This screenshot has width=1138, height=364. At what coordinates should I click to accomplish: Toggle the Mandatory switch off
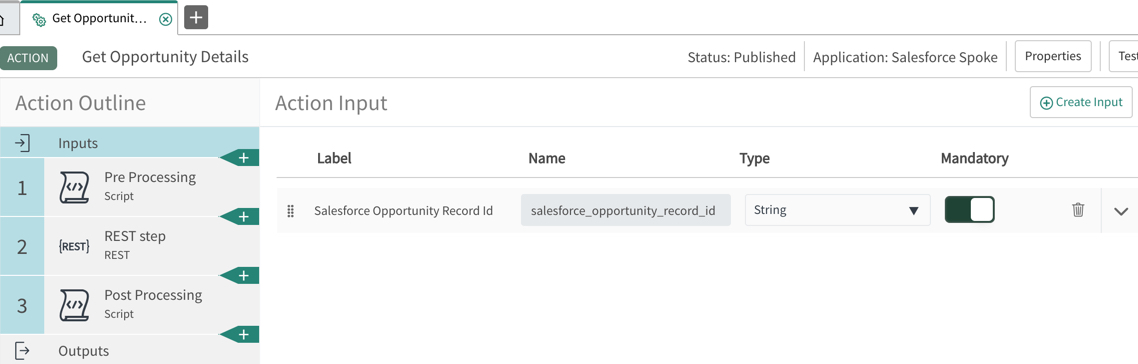(969, 210)
